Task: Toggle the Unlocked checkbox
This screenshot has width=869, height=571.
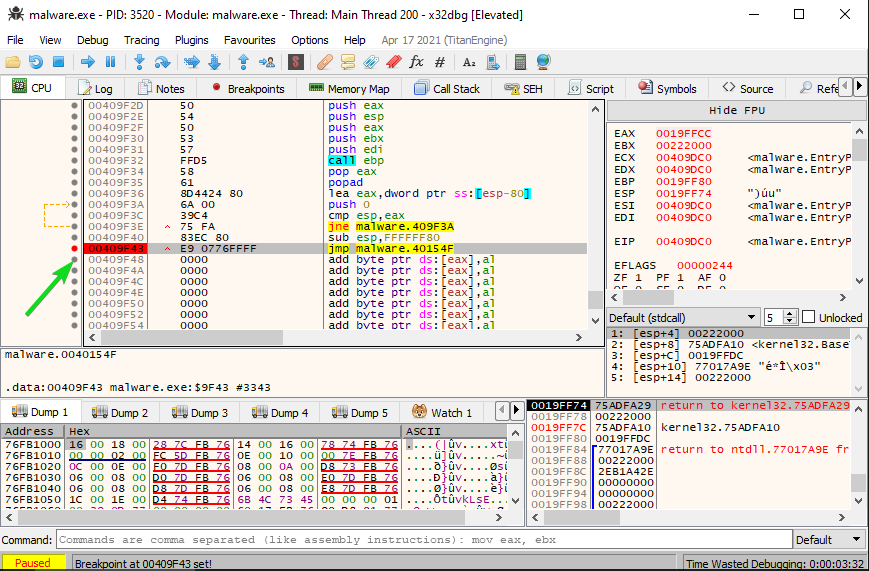Action: (809, 317)
